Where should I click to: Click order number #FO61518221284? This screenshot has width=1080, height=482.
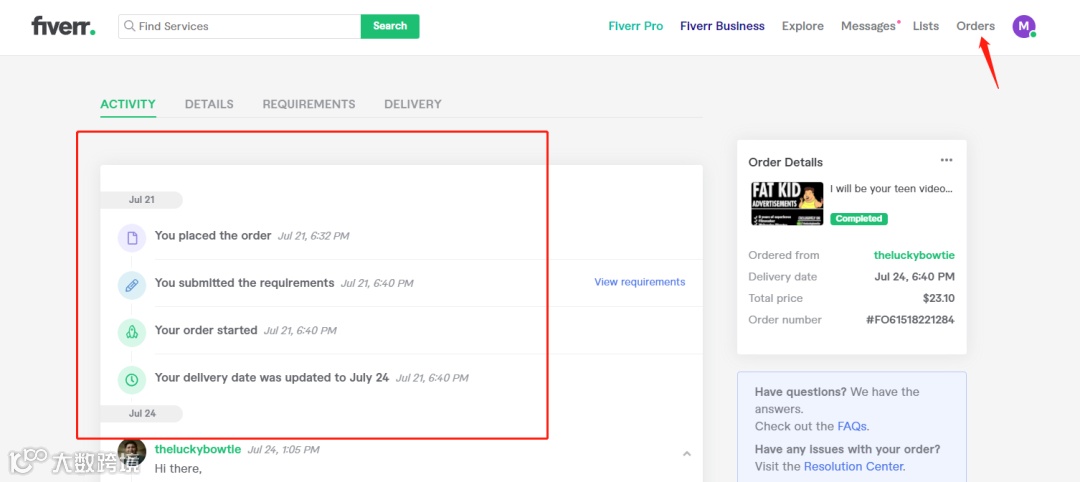(911, 320)
